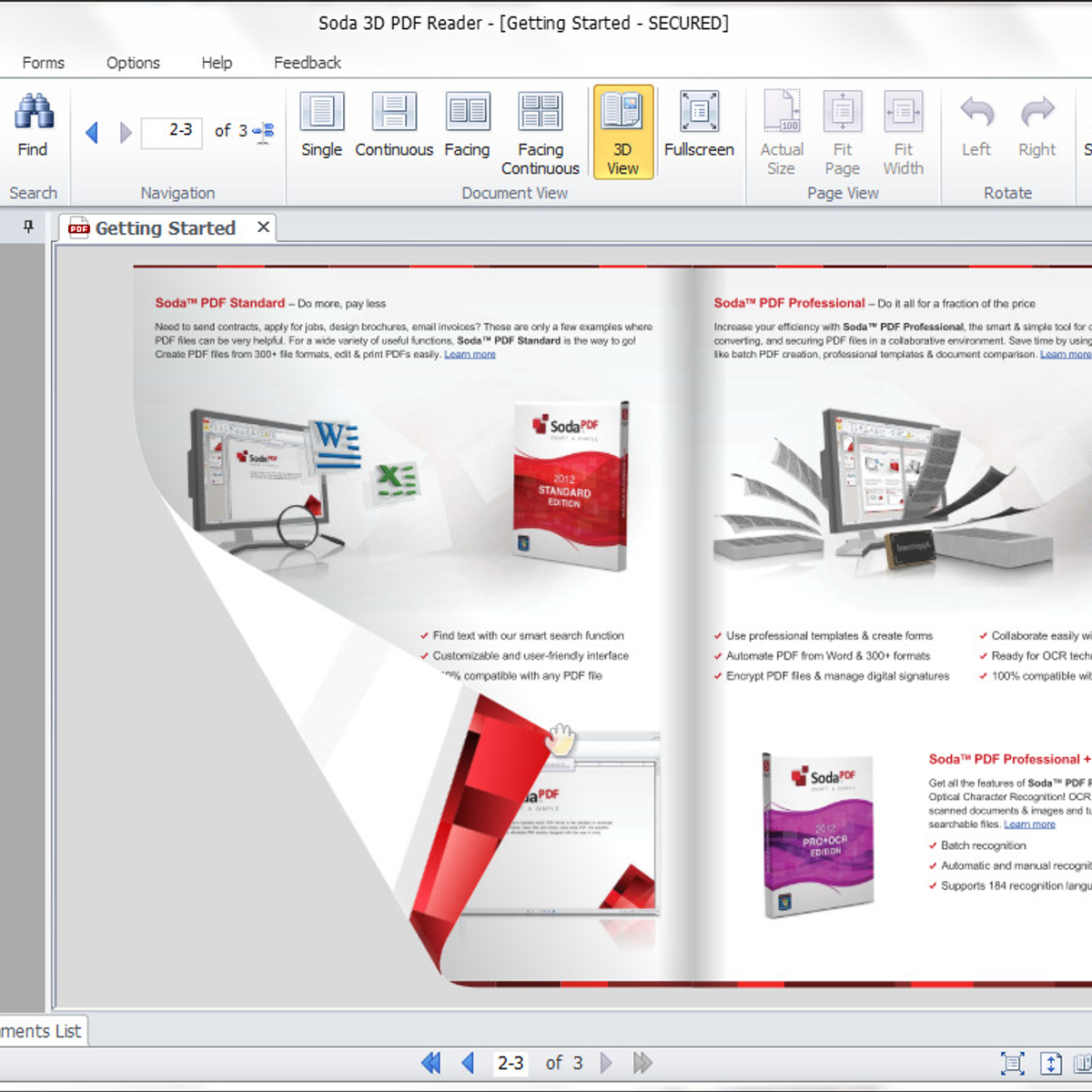Open the Options menu
This screenshot has height=1092, width=1092.
click(x=133, y=63)
